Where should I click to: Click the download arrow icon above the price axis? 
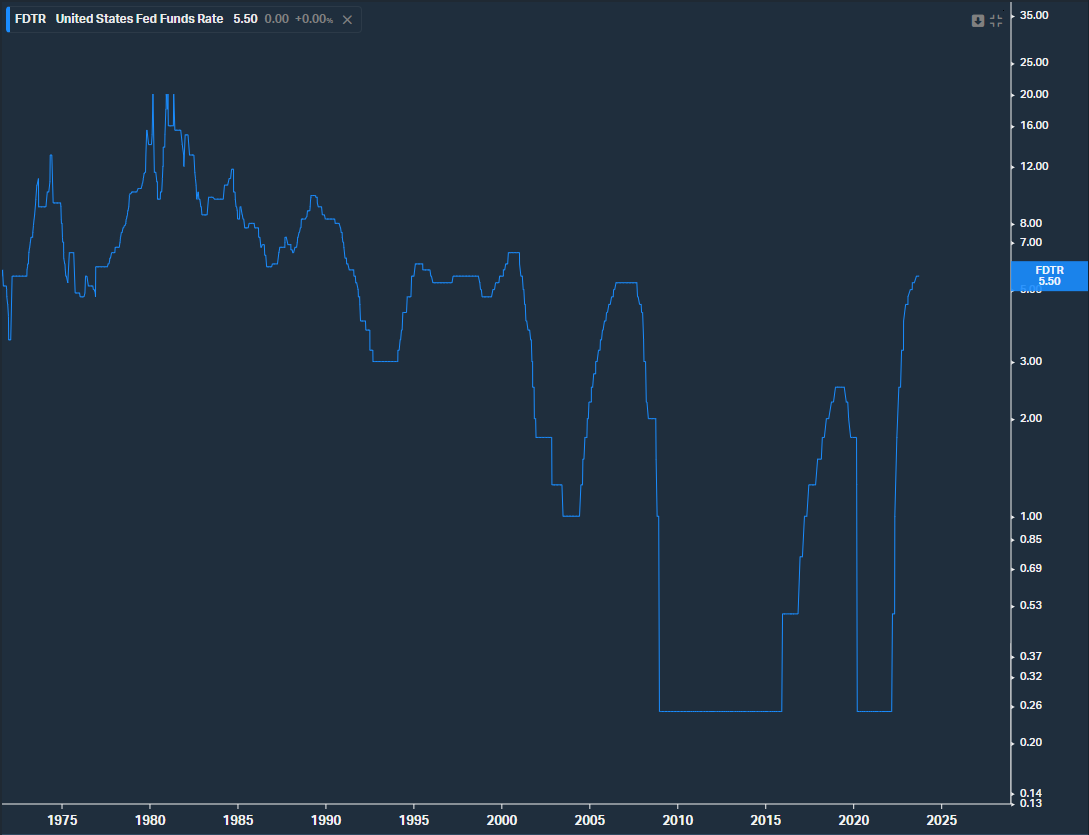click(x=978, y=20)
